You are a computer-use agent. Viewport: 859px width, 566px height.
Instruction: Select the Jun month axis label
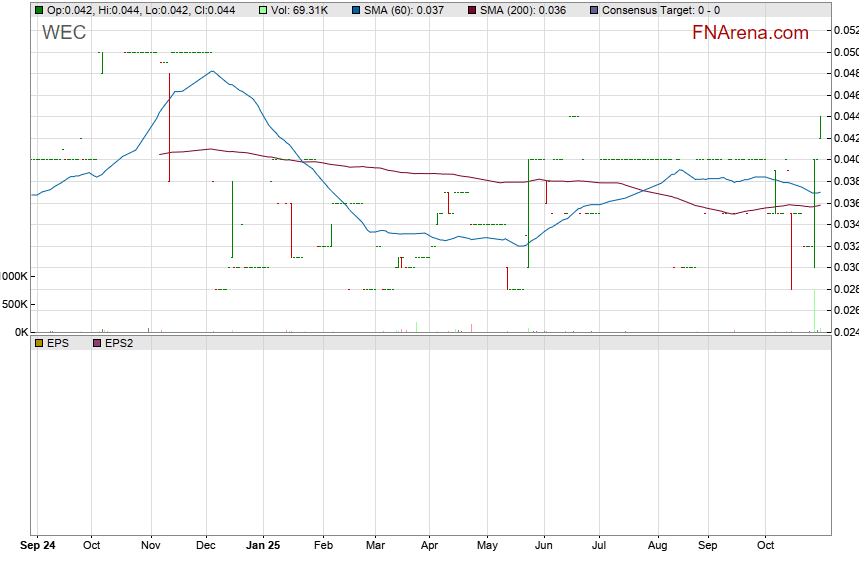(x=545, y=547)
